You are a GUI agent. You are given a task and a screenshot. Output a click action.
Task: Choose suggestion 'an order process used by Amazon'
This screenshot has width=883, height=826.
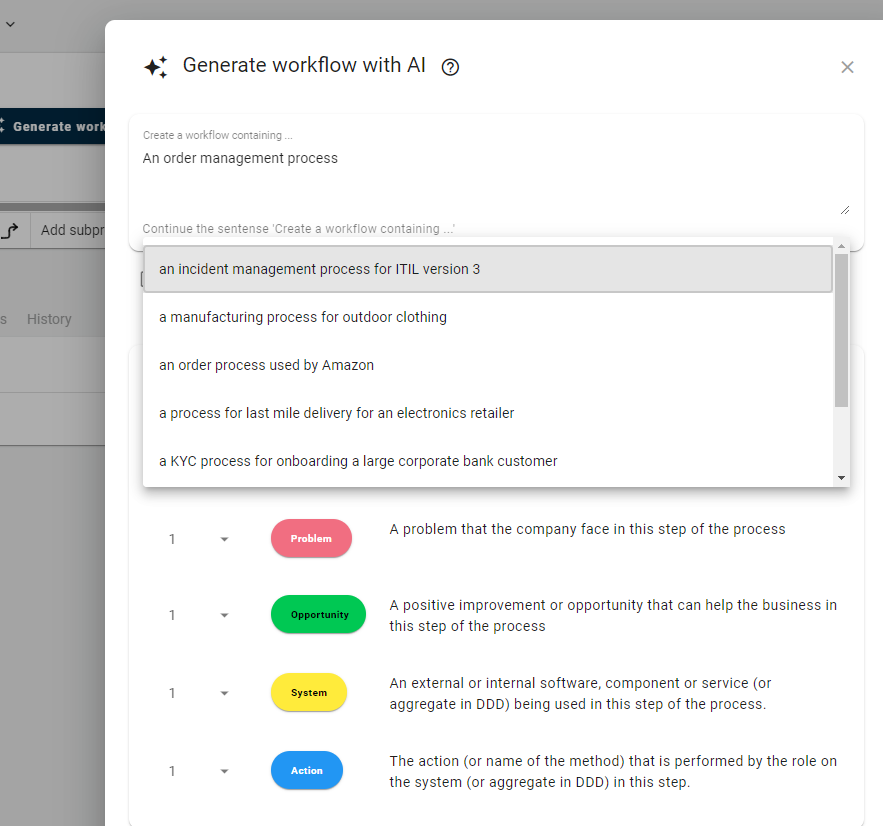pos(266,365)
